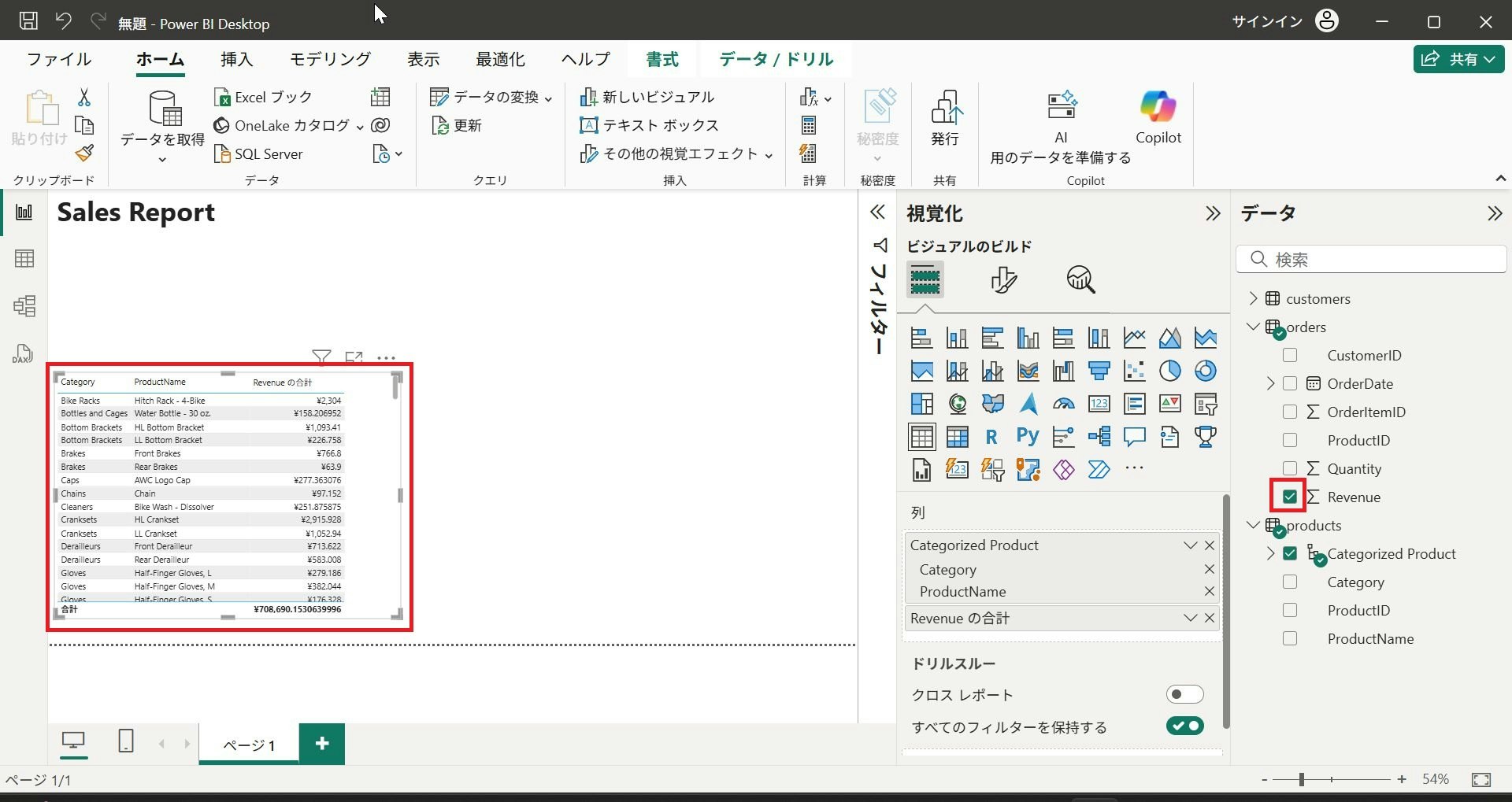
Task: Click the fit to page icon
Action: click(1481, 779)
